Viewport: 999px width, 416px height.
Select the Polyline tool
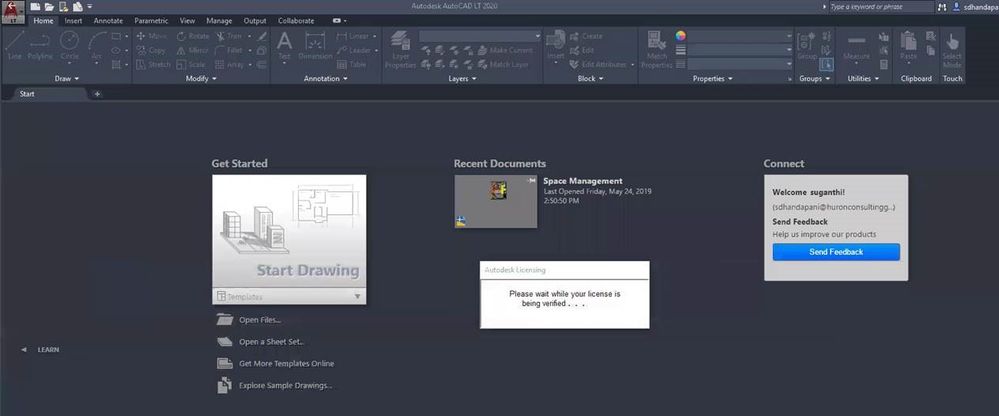pos(40,45)
